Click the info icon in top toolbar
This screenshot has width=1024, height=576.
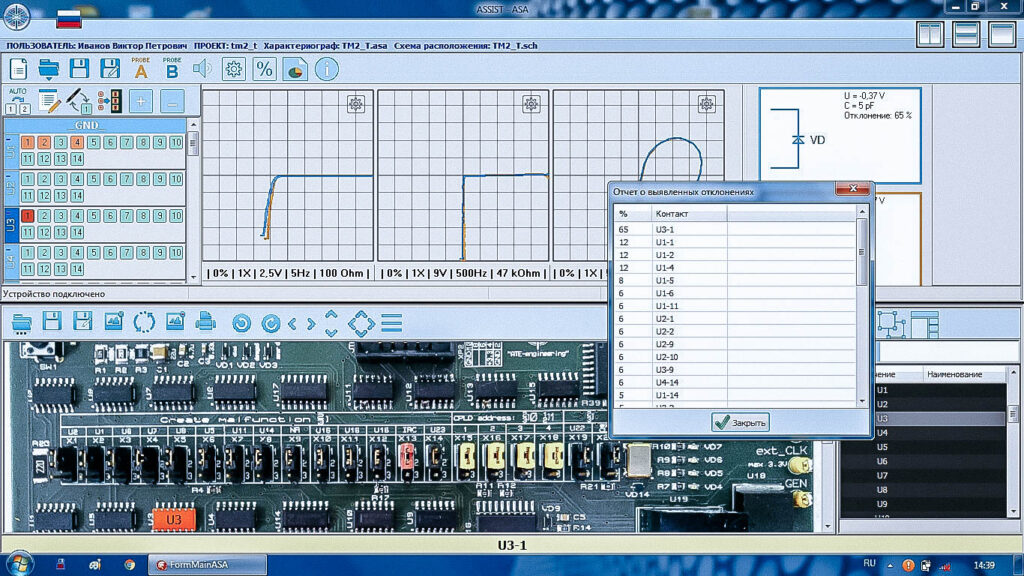(326, 69)
